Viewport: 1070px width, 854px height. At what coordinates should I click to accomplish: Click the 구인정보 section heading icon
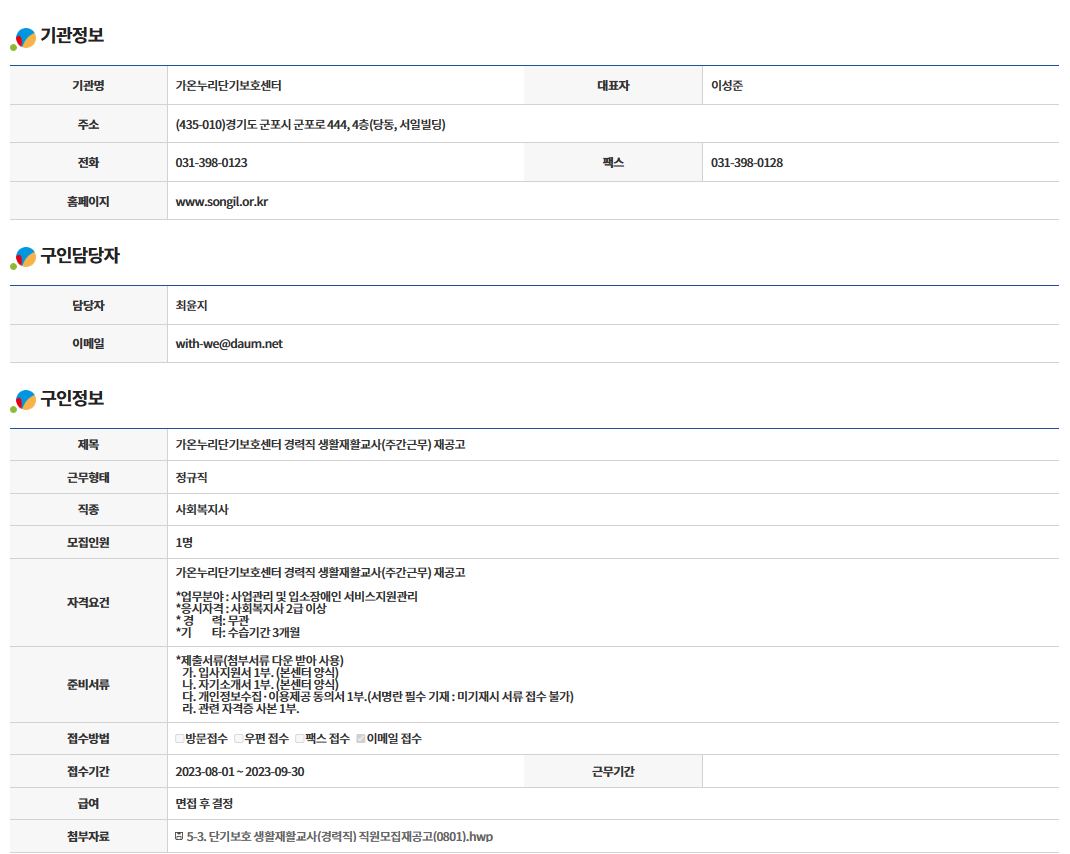click(x=23, y=401)
